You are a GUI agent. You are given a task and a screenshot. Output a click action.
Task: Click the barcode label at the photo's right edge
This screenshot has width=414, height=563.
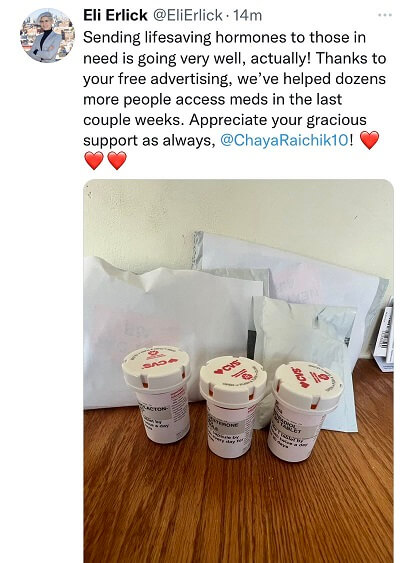click(x=384, y=336)
